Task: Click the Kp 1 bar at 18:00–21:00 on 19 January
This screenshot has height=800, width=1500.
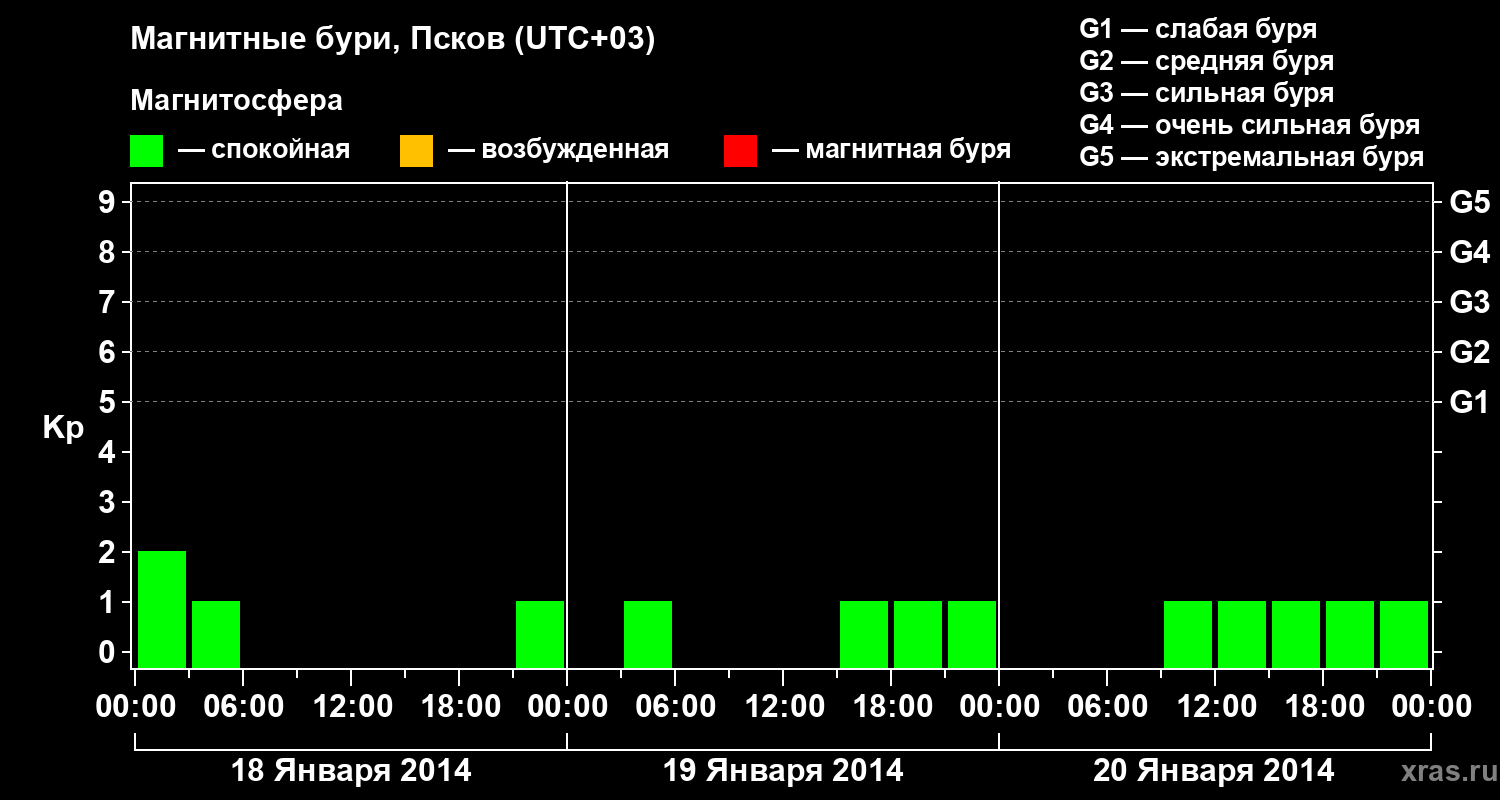Action: pos(918,634)
